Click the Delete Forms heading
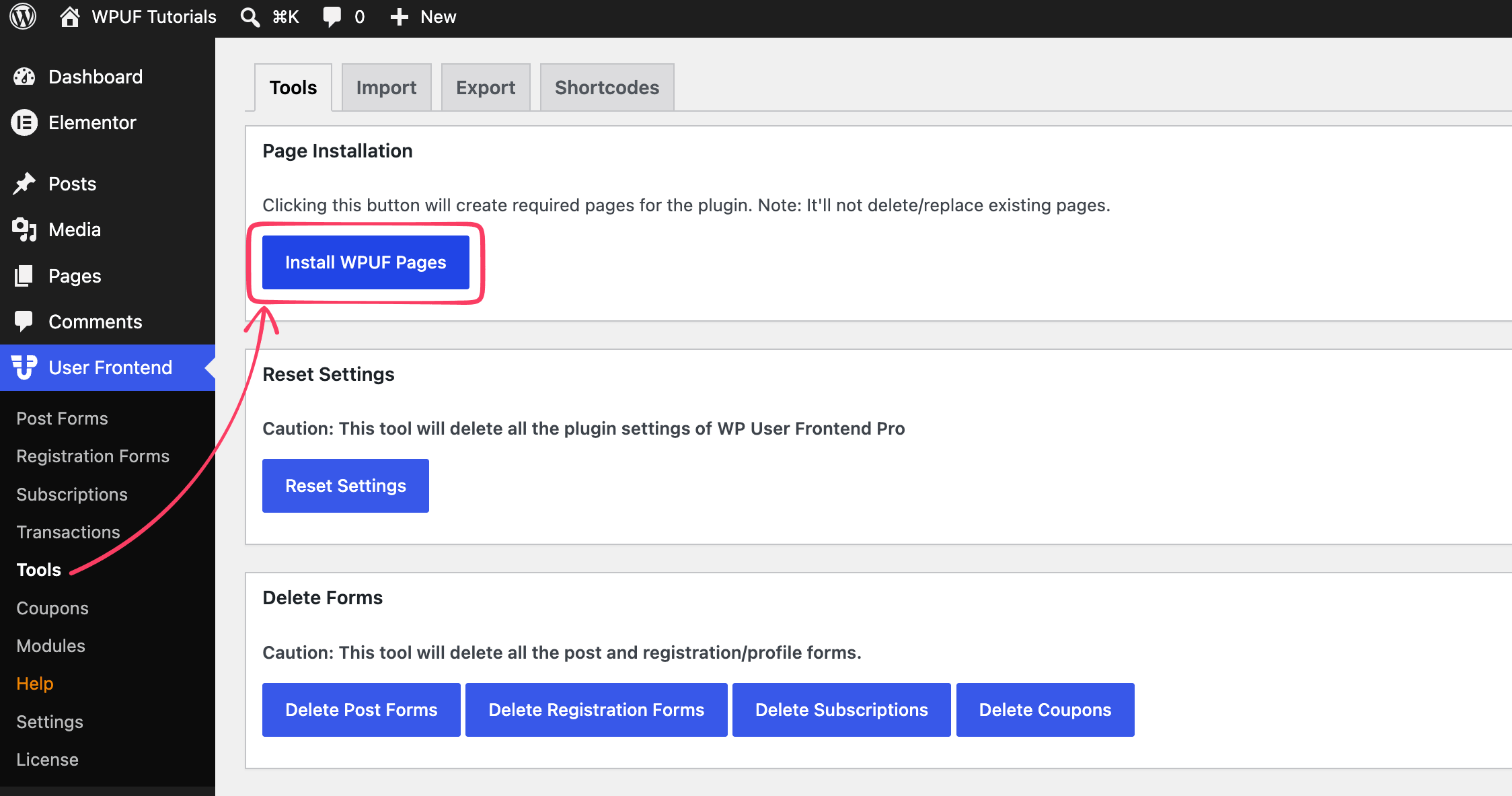The width and height of the screenshot is (1512, 796). [x=322, y=598]
